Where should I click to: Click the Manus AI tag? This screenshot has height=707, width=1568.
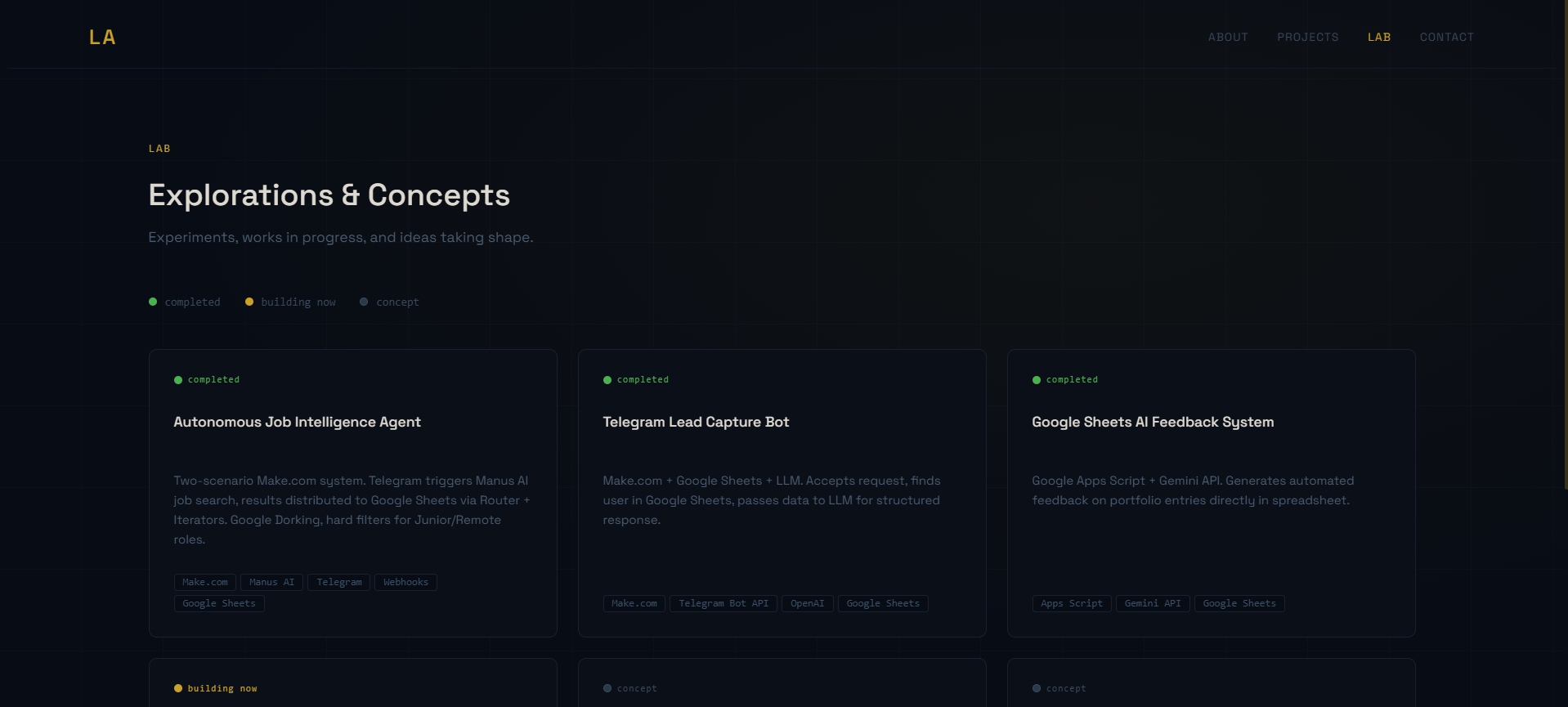(x=272, y=582)
